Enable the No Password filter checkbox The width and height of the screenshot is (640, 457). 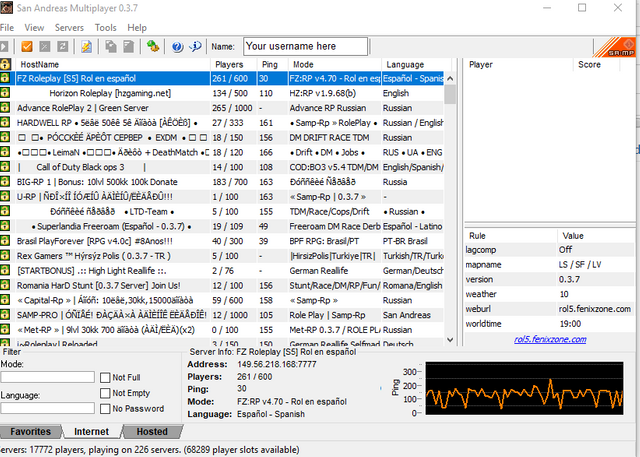coord(105,408)
